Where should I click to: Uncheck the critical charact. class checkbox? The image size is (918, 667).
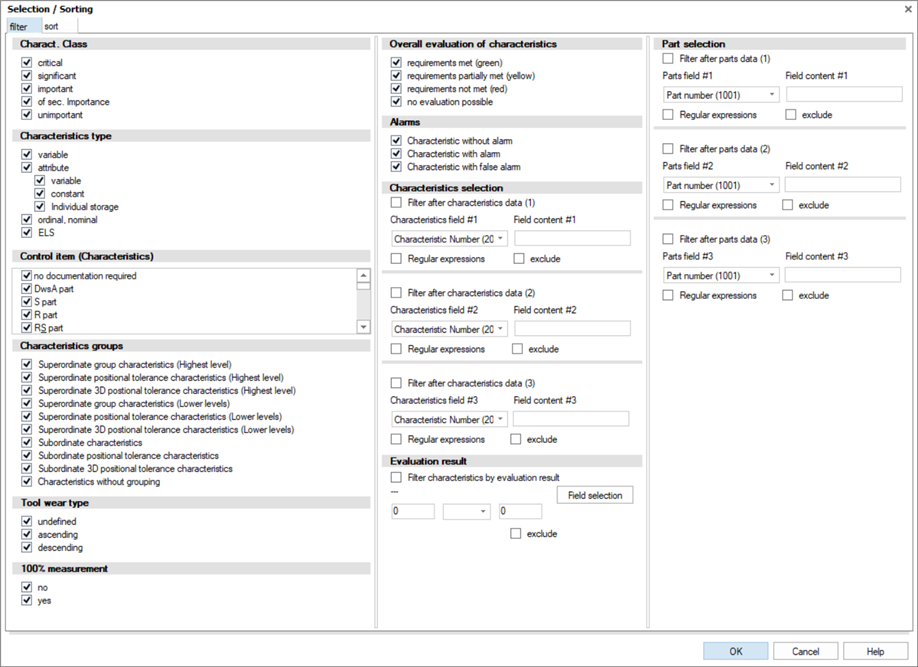(26, 62)
